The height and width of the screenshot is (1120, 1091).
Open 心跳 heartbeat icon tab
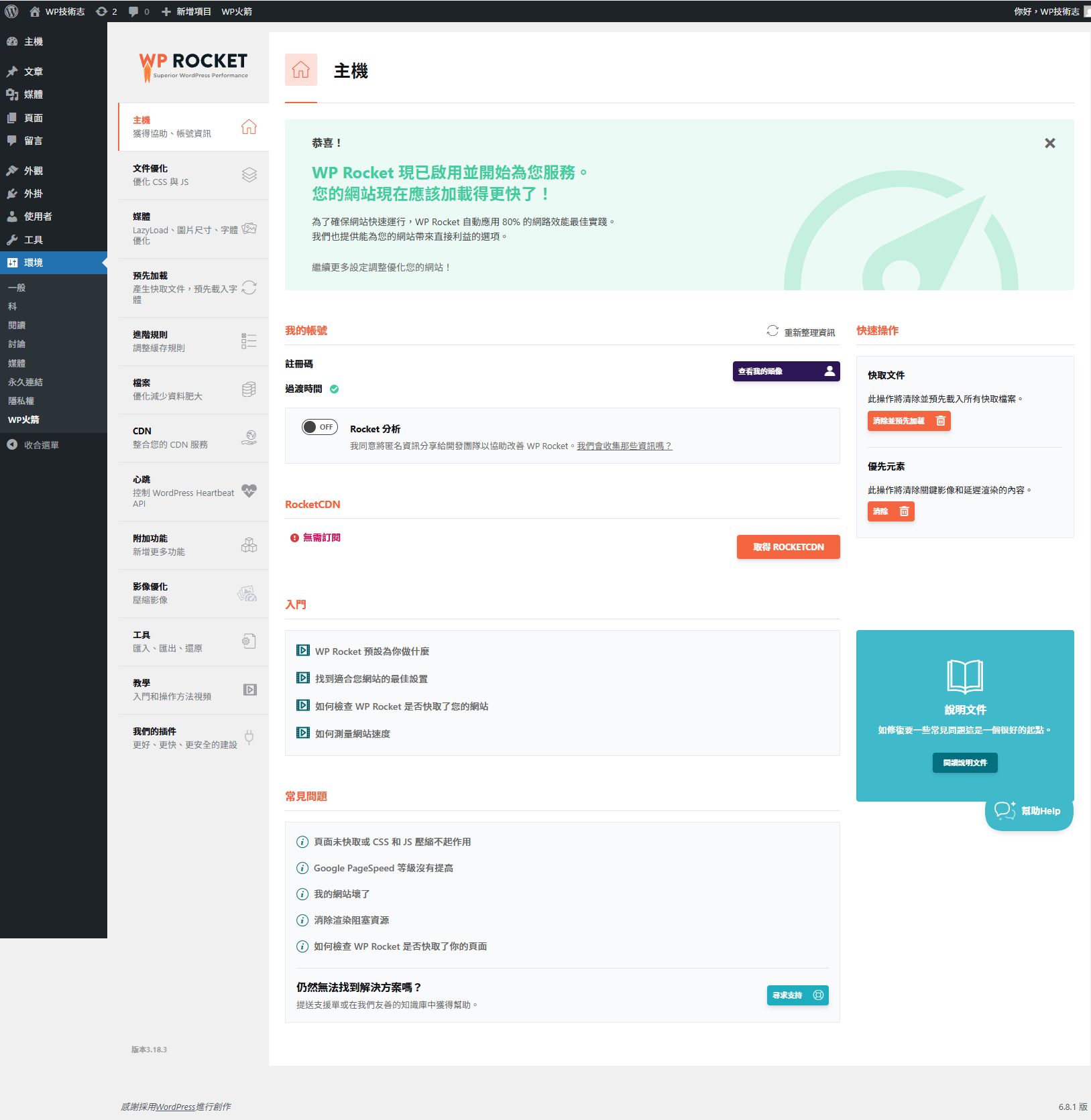[x=249, y=491]
